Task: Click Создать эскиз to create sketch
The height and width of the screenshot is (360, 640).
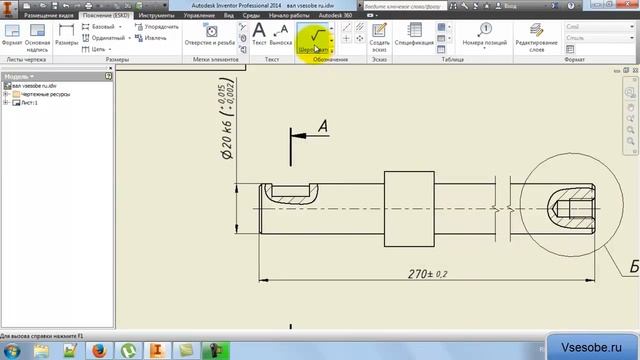Action: point(379,38)
